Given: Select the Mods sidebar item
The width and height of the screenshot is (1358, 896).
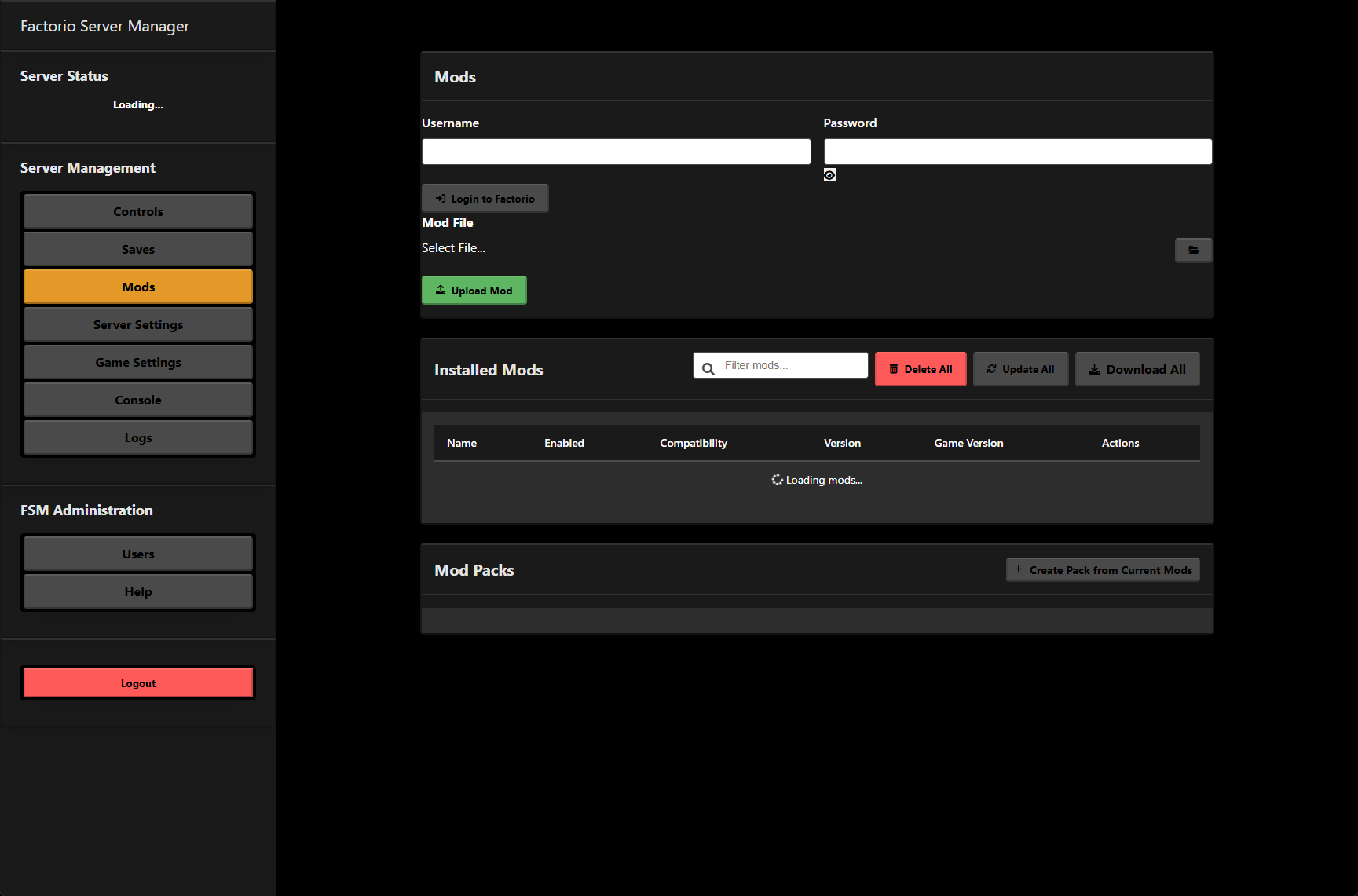Looking at the screenshot, I should [x=138, y=287].
